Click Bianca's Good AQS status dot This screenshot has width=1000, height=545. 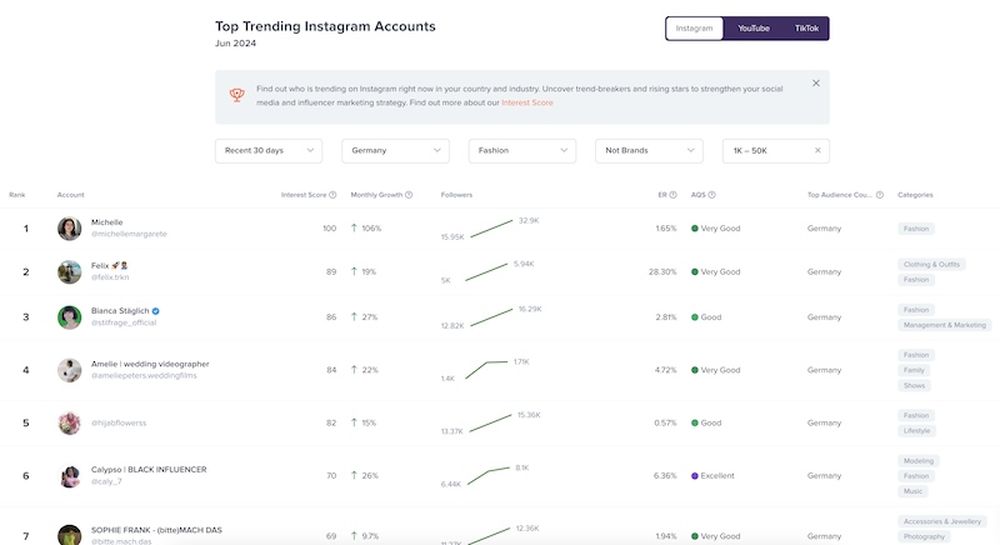point(695,317)
